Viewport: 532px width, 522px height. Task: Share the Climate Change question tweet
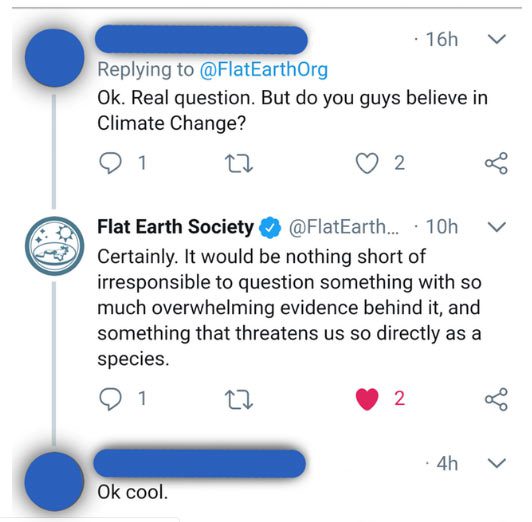click(496, 163)
